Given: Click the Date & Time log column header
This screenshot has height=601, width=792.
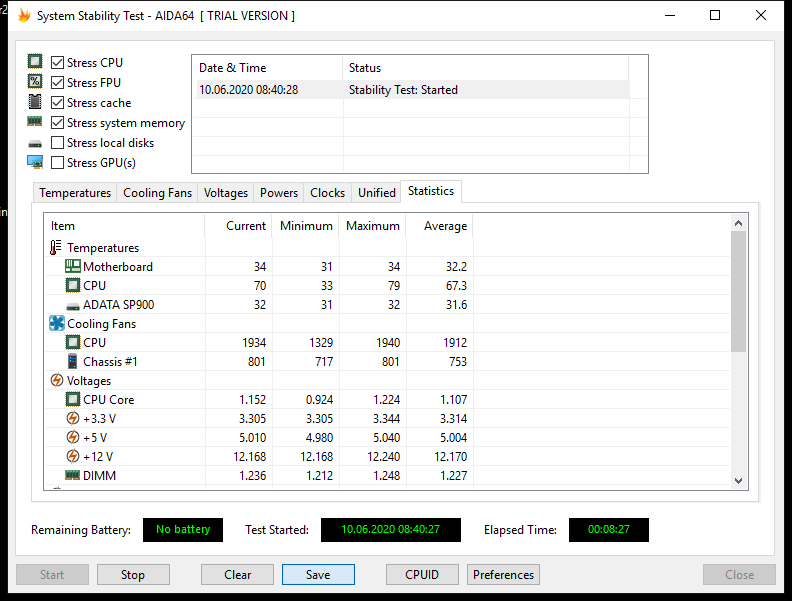Looking at the screenshot, I should click(268, 68).
